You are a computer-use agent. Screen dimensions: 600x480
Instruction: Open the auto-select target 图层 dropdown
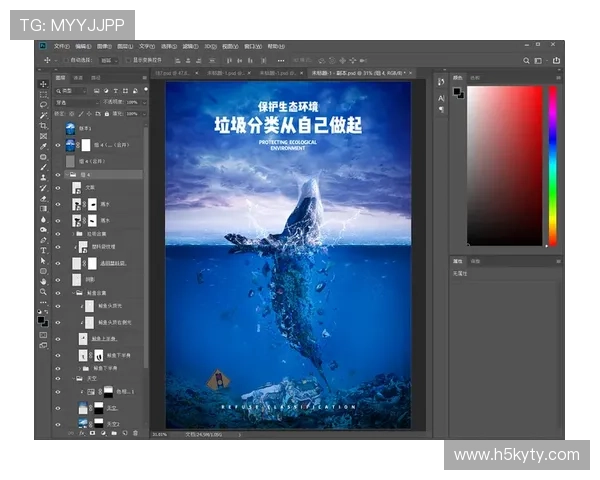click(x=109, y=60)
